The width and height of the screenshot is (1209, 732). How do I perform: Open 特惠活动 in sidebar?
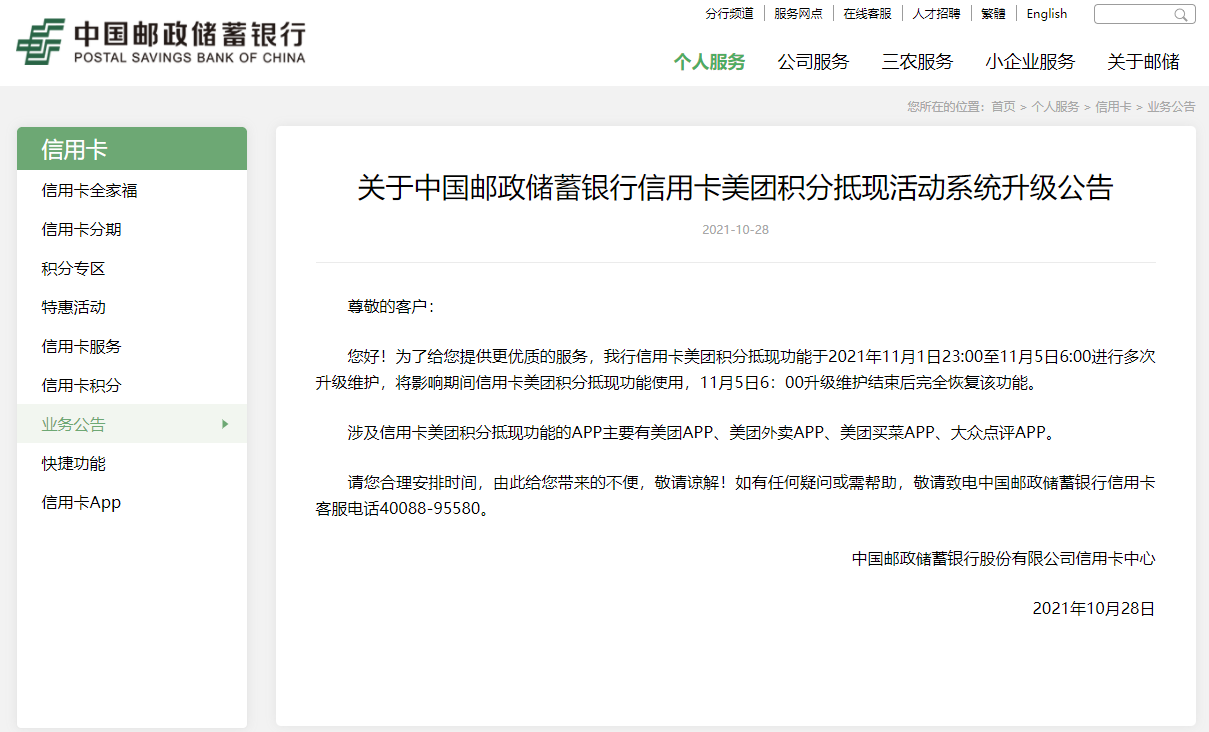click(x=132, y=307)
